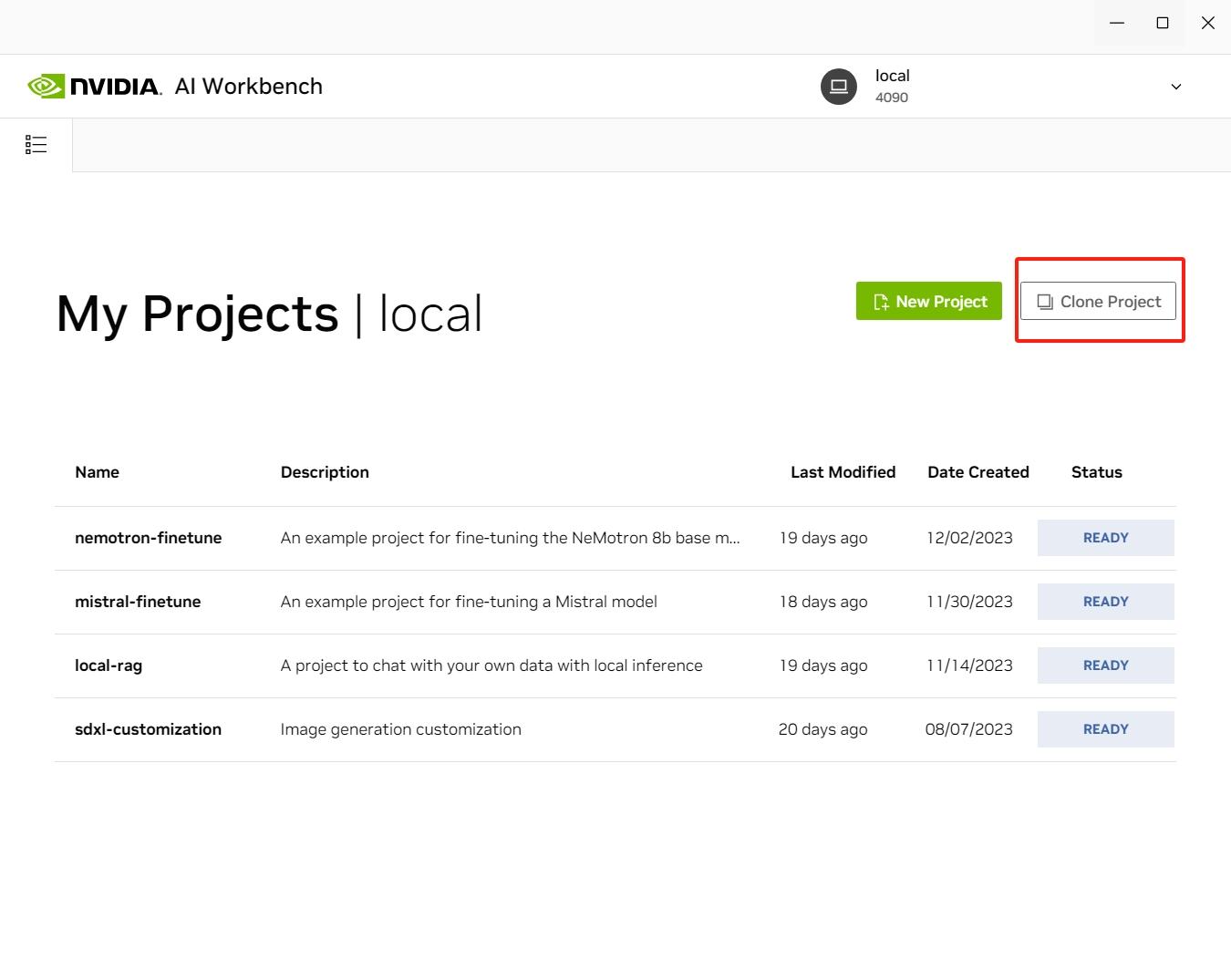The width and height of the screenshot is (1231, 980).
Task: Clone an existing project
Action: coord(1098,301)
